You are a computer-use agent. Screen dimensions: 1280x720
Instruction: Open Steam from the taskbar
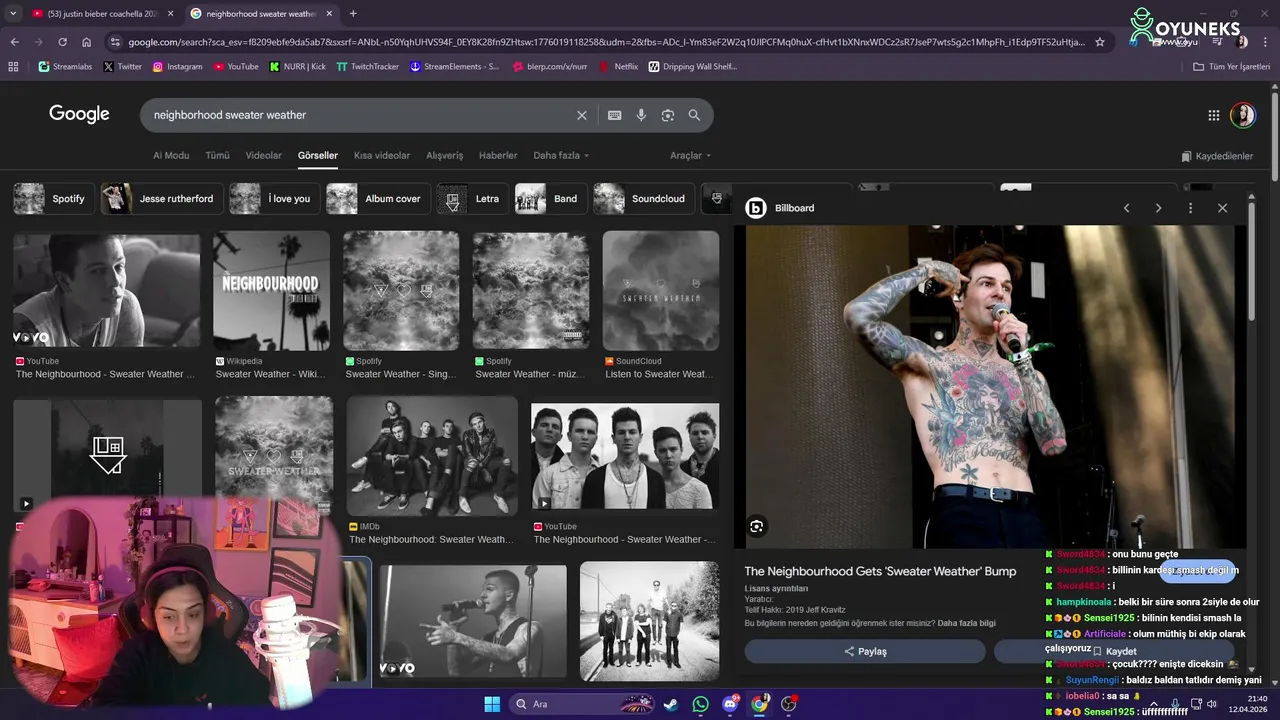[671, 704]
